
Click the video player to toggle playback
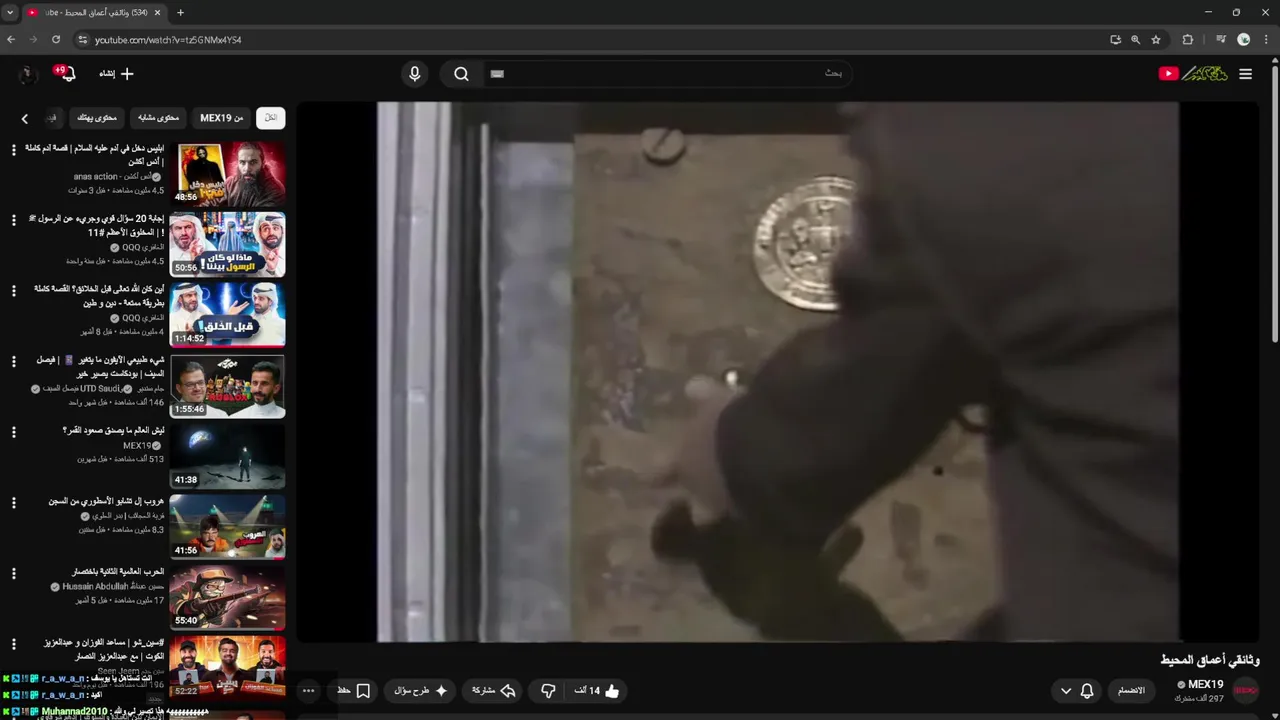[778, 372]
